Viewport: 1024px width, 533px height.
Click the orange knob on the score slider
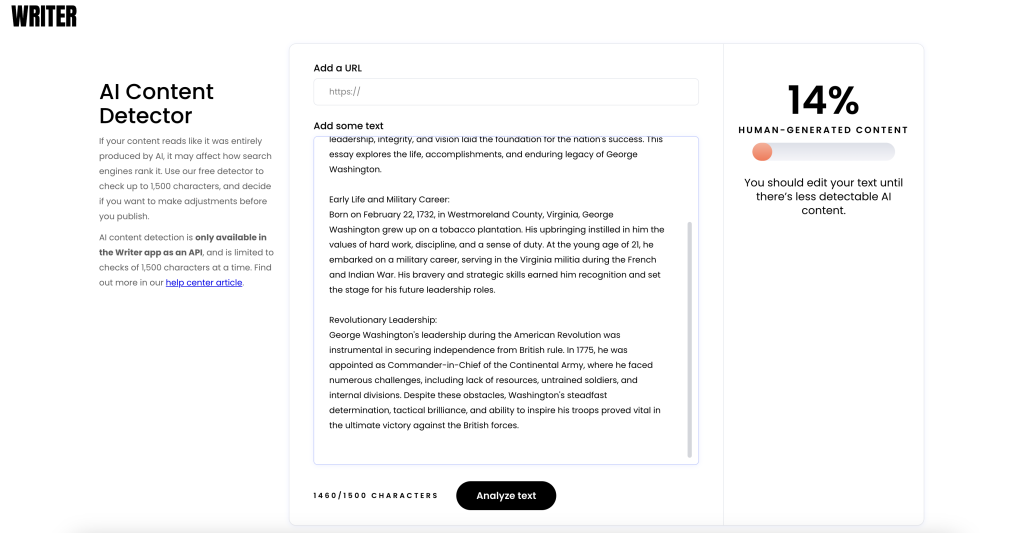click(762, 152)
